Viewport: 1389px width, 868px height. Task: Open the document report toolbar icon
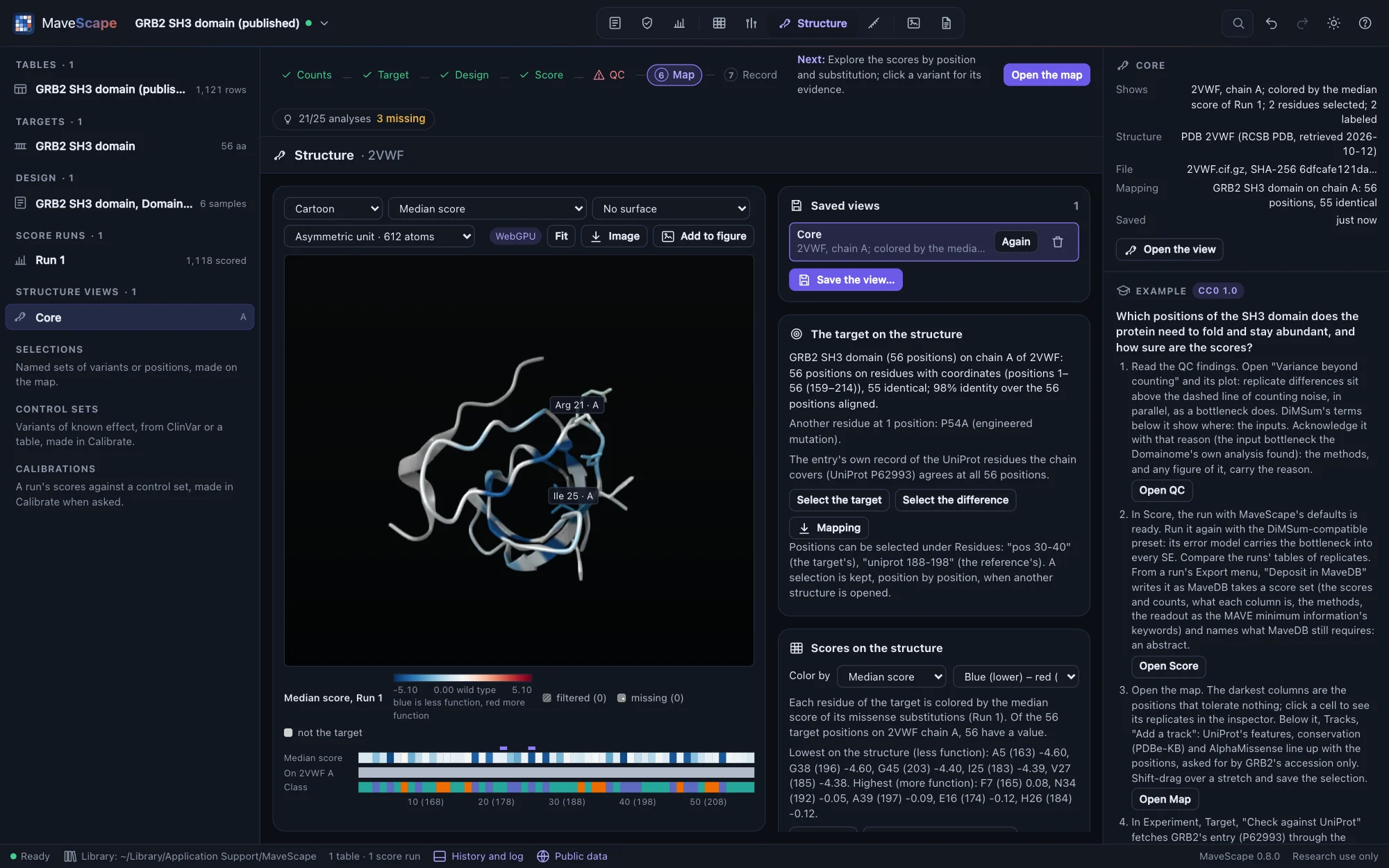point(946,23)
